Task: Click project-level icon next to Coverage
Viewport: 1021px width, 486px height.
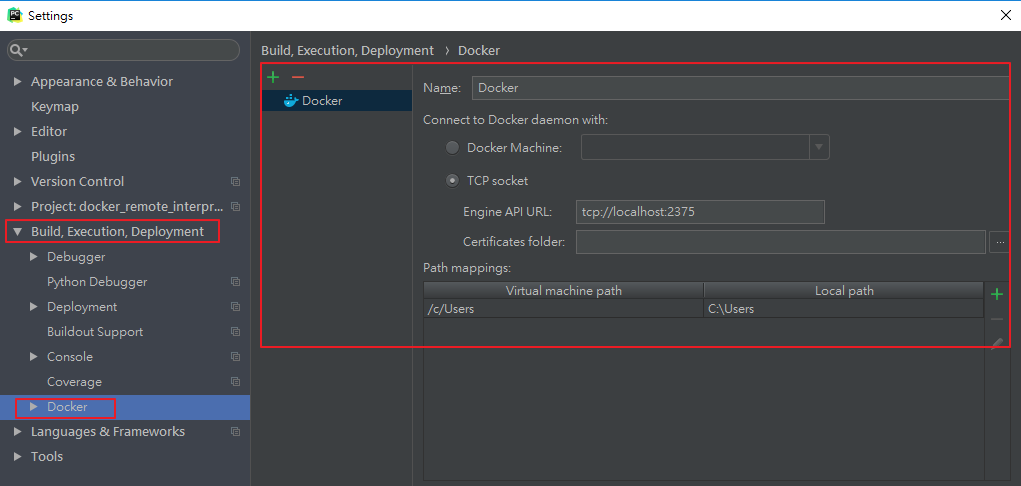Action: tap(236, 382)
